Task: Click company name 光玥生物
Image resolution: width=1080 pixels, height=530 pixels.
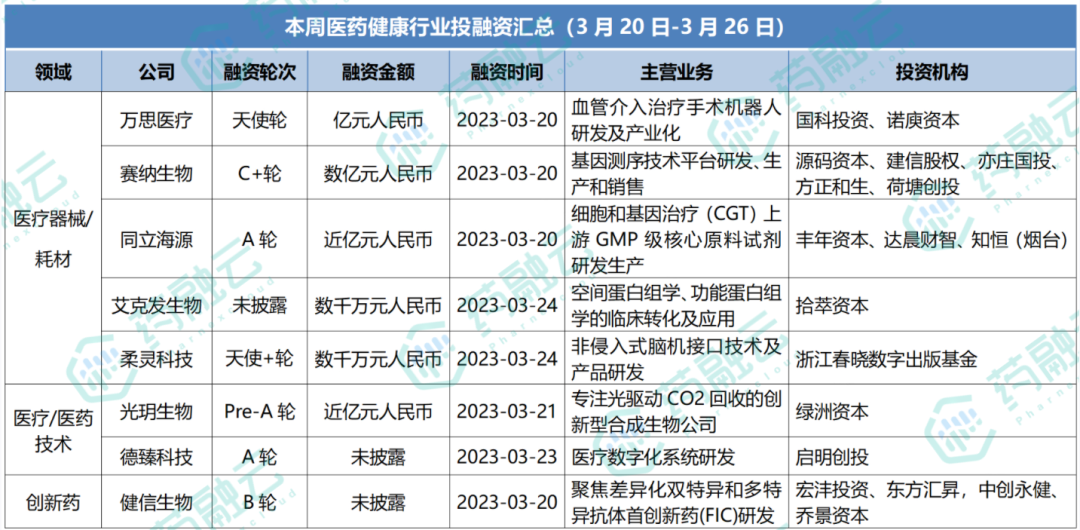Action: 156,411
